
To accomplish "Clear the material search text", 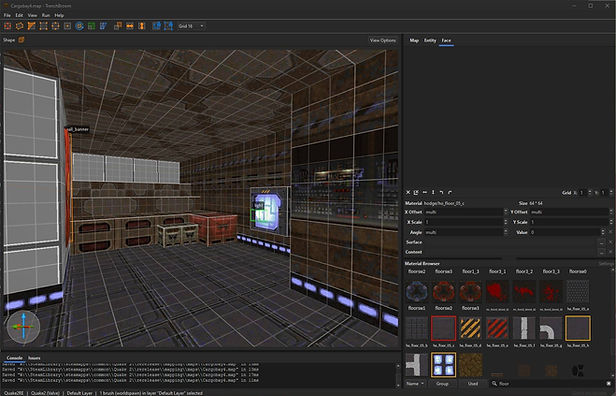I will click(609, 383).
